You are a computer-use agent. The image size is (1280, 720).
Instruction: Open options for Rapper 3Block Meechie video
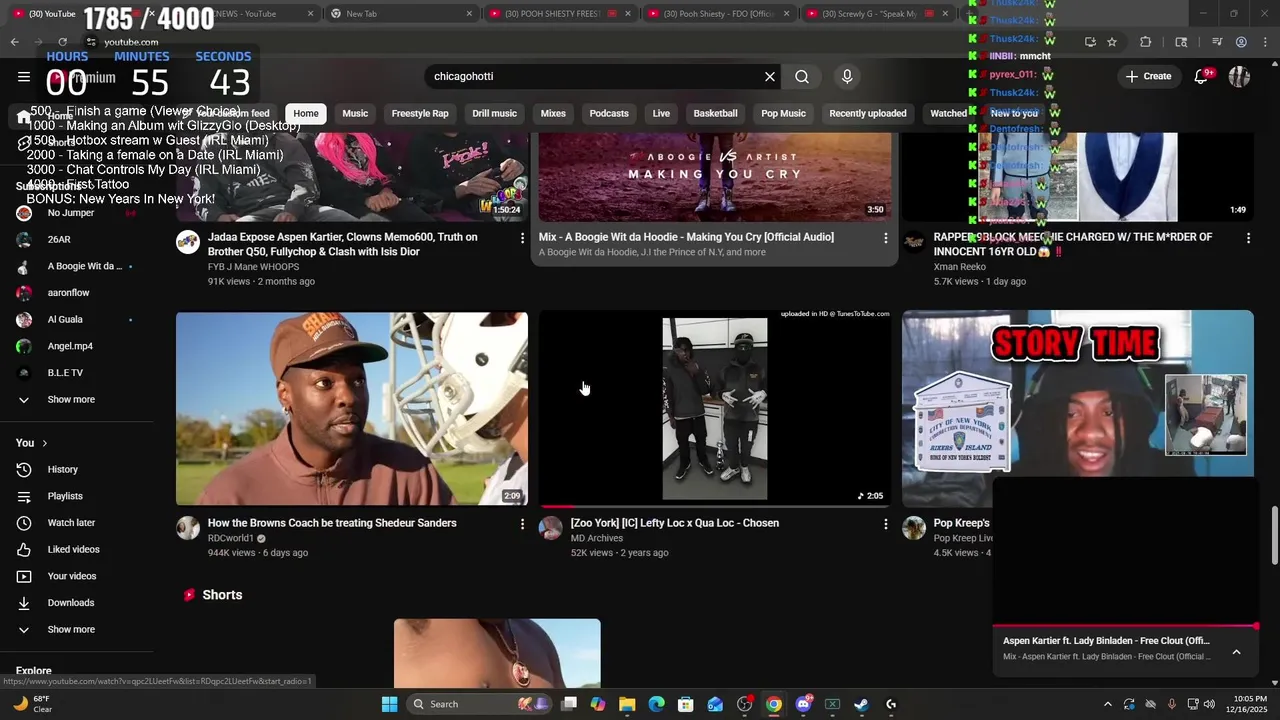tap(1248, 238)
